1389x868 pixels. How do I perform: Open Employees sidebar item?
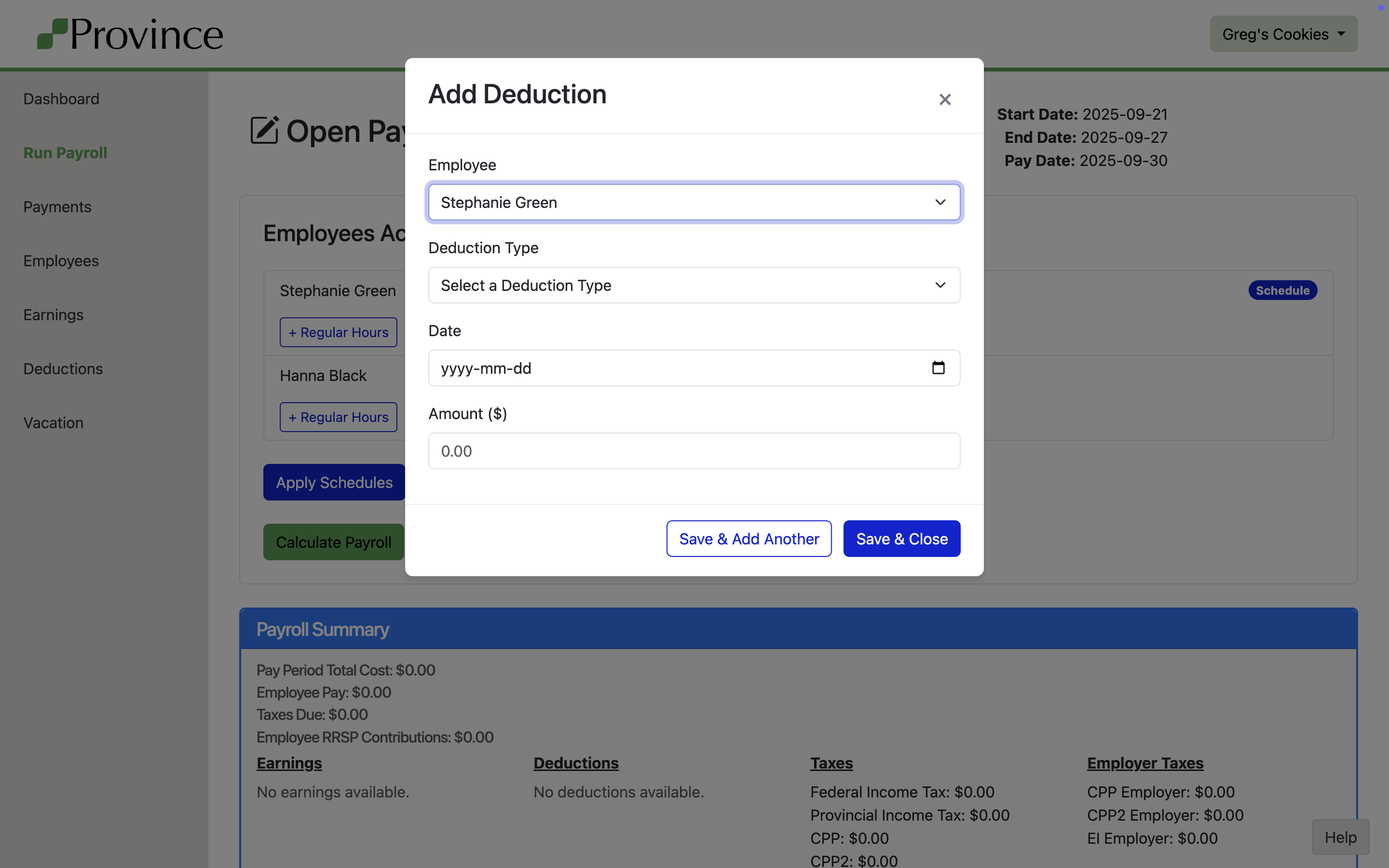pyautogui.click(x=61, y=260)
